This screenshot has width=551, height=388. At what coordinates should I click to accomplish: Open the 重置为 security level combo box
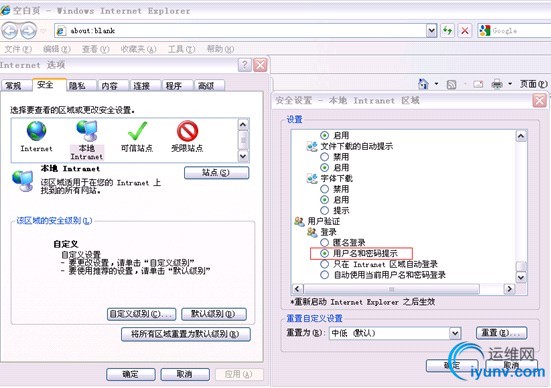point(395,333)
